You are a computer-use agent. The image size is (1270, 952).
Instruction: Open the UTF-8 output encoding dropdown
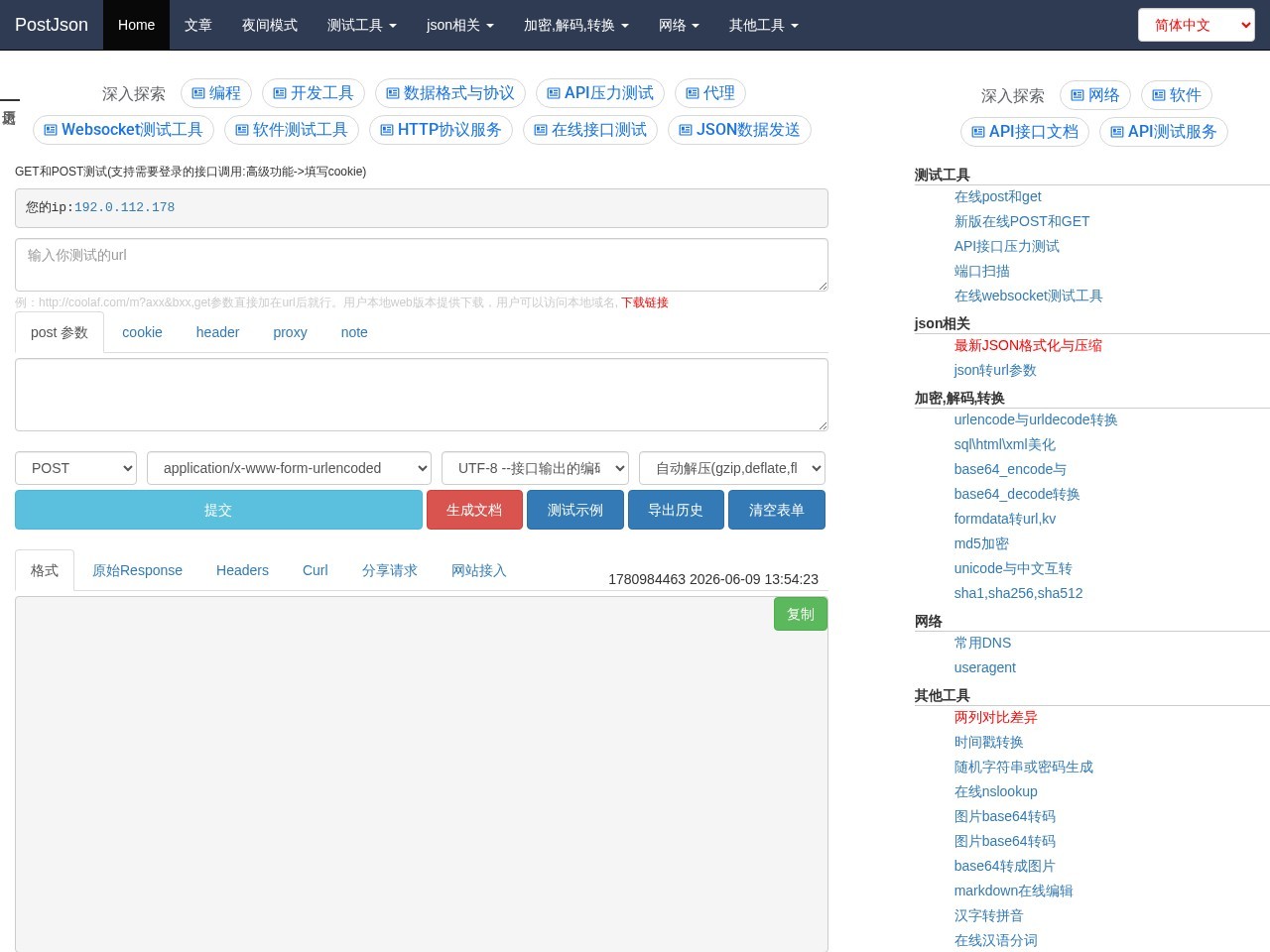pos(535,468)
